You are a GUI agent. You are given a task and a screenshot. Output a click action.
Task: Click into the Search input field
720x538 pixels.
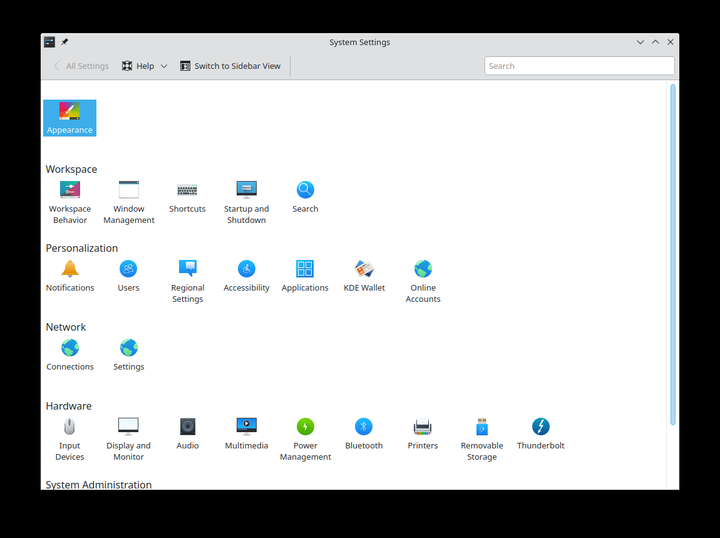[x=579, y=66]
